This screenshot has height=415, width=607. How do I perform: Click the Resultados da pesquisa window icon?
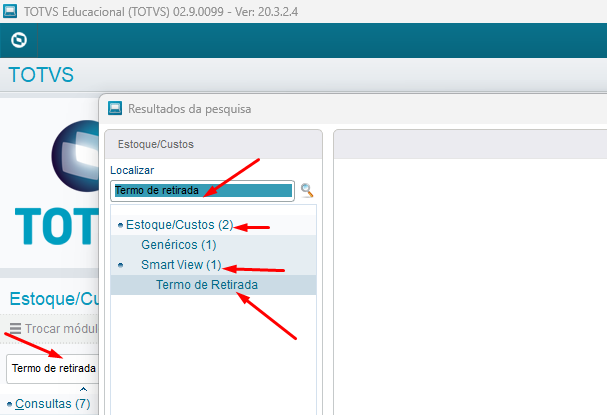coord(115,108)
